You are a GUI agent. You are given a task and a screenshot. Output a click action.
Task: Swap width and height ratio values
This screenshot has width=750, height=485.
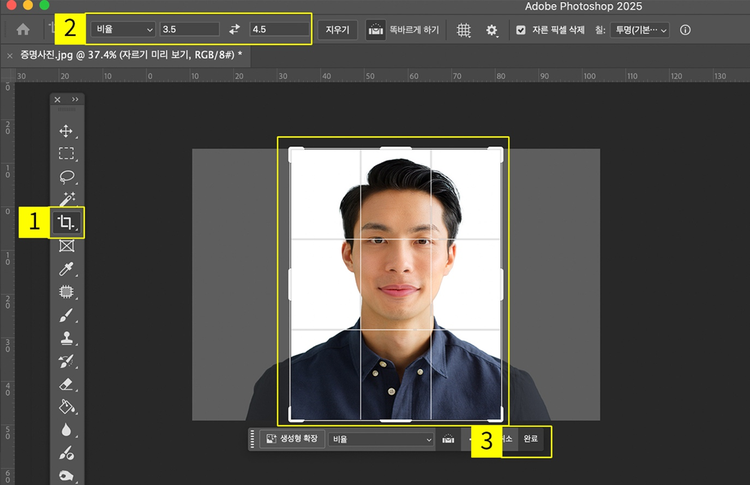235,30
